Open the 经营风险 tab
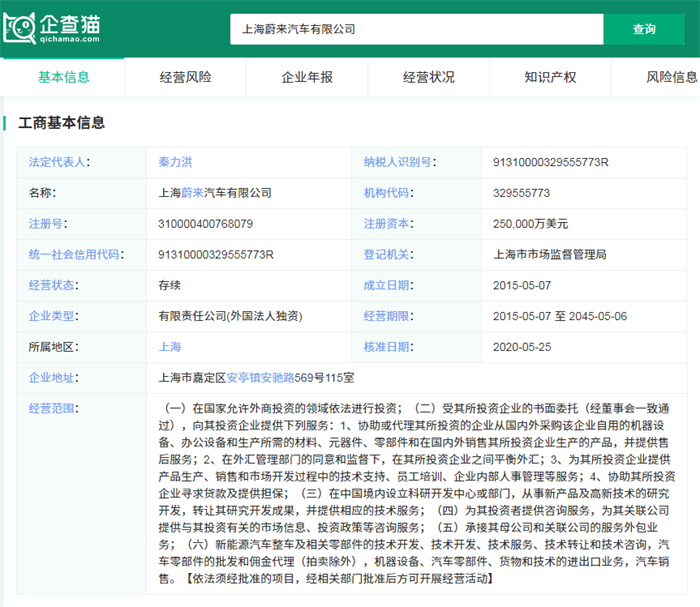The height and width of the screenshot is (607, 700). point(185,77)
